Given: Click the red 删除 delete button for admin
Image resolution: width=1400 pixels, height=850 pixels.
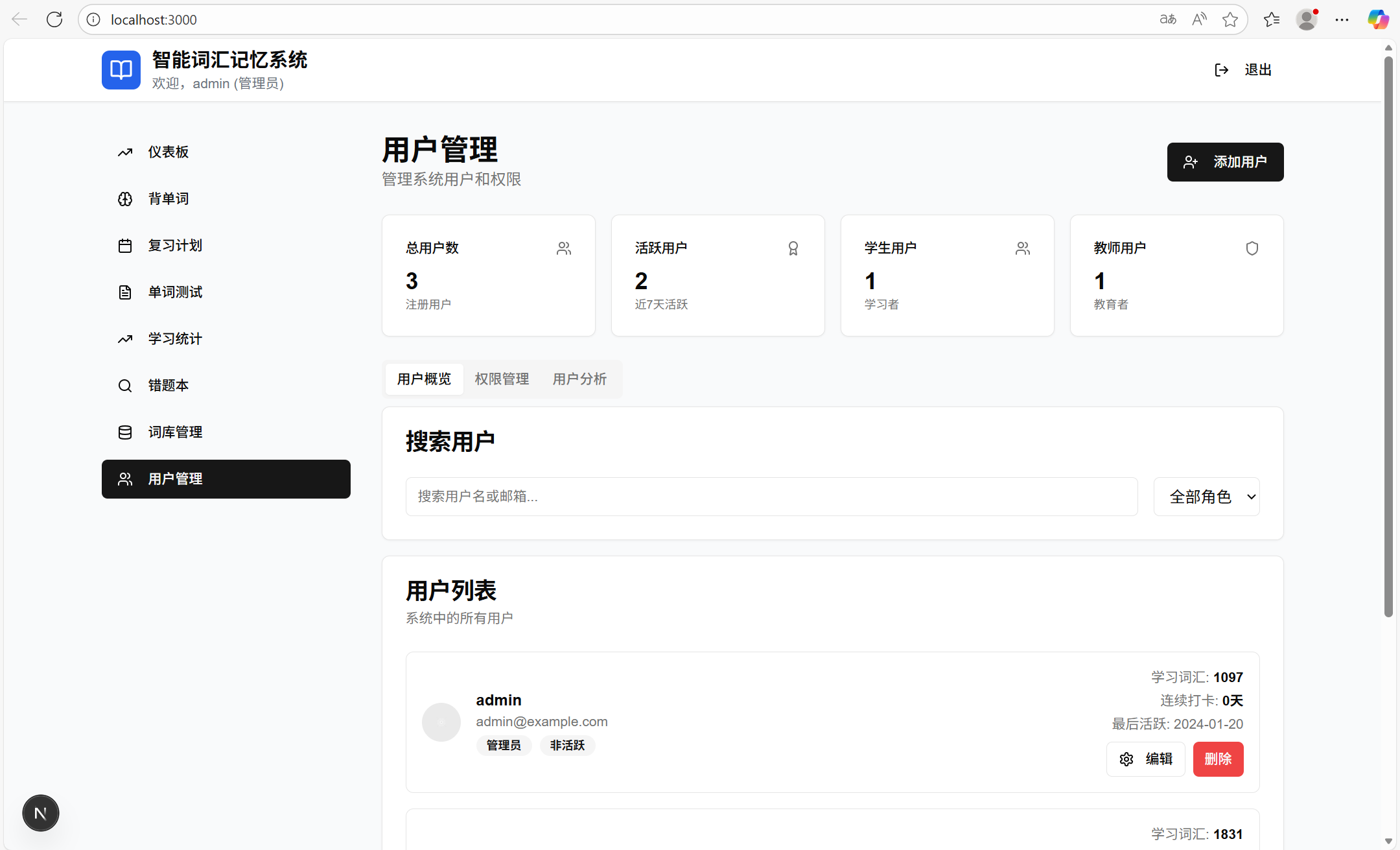Looking at the screenshot, I should [1218, 759].
